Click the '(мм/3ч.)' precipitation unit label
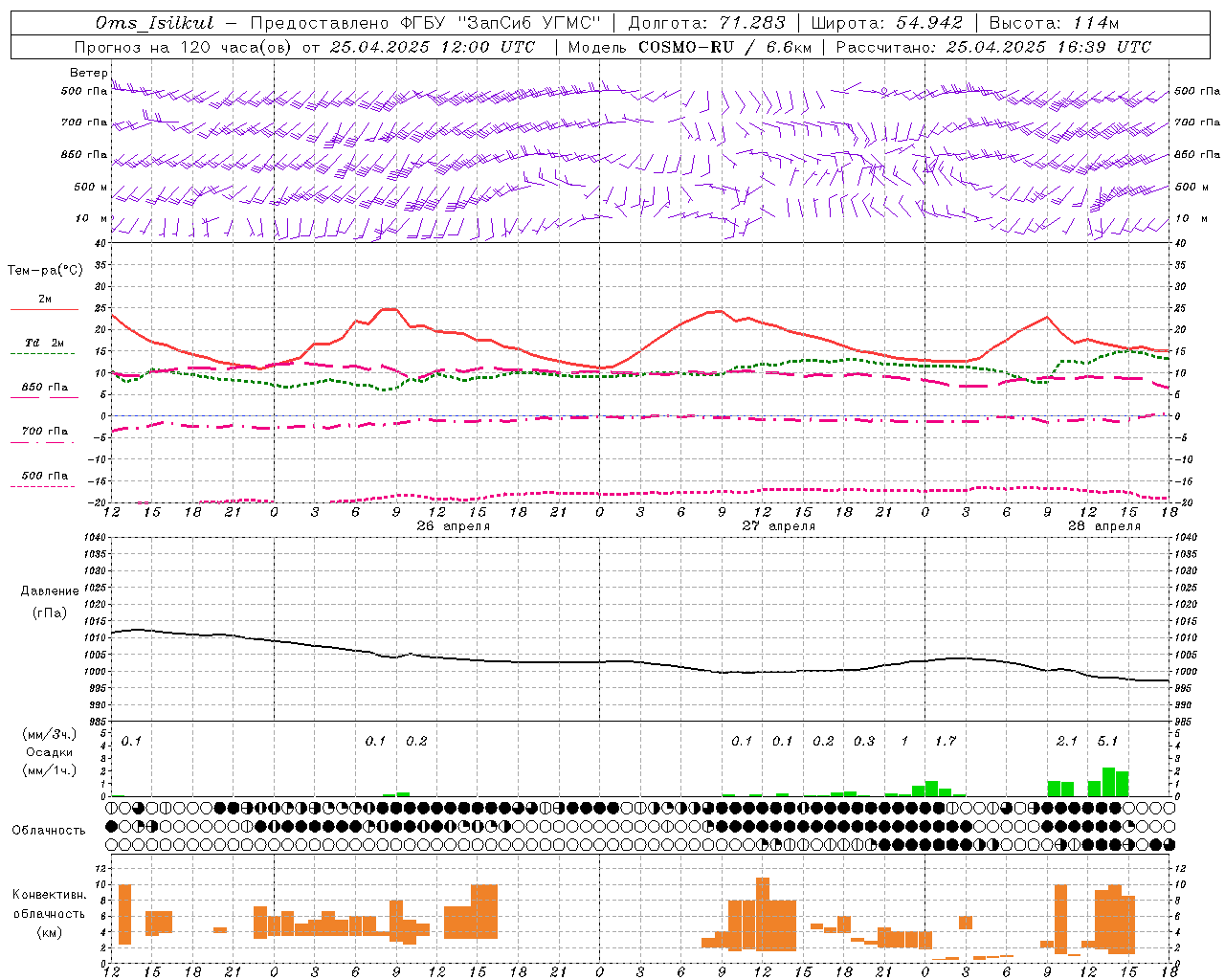 pyautogui.click(x=50, y=734)
